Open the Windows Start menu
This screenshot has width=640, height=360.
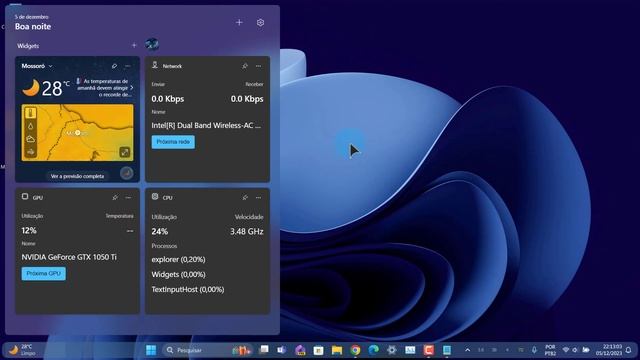151,350
